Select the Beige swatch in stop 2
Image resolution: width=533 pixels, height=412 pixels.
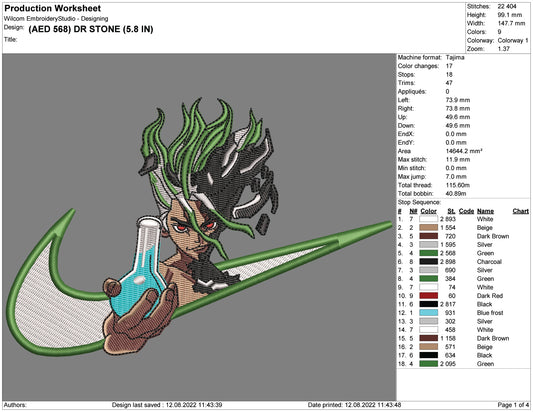[428, 227]
